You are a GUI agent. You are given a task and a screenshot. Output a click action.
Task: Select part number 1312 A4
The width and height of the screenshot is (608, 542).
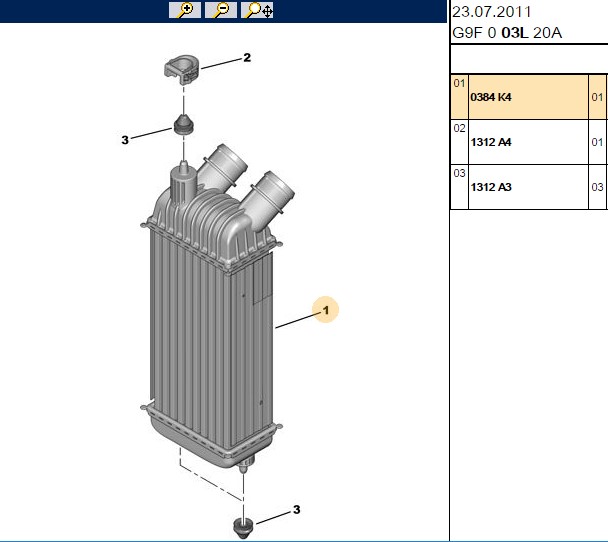coord(491,142)
